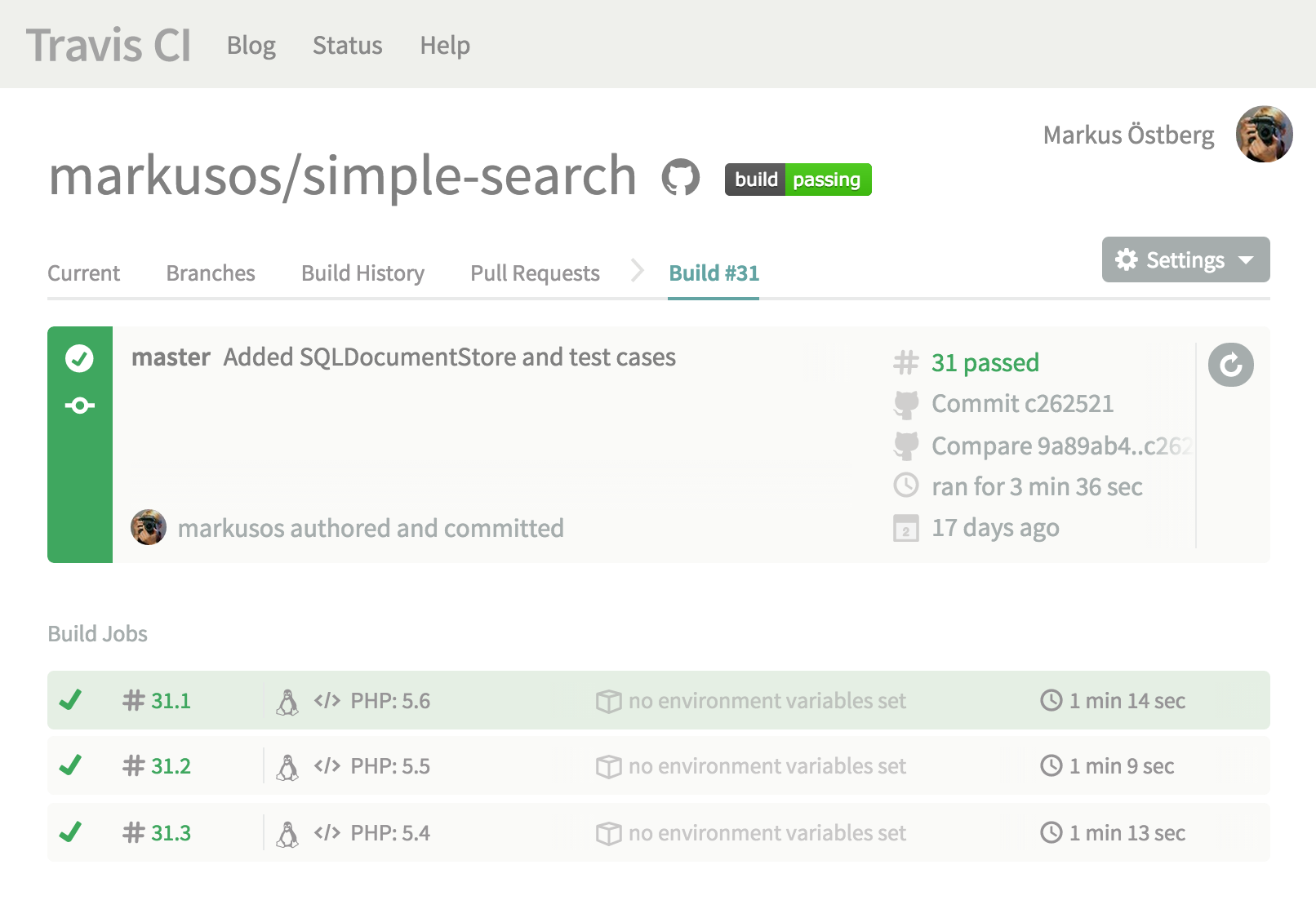Click code brackets icon beside PHP: 5.4
The image size is (1316, 909).
tap(327, 833)
